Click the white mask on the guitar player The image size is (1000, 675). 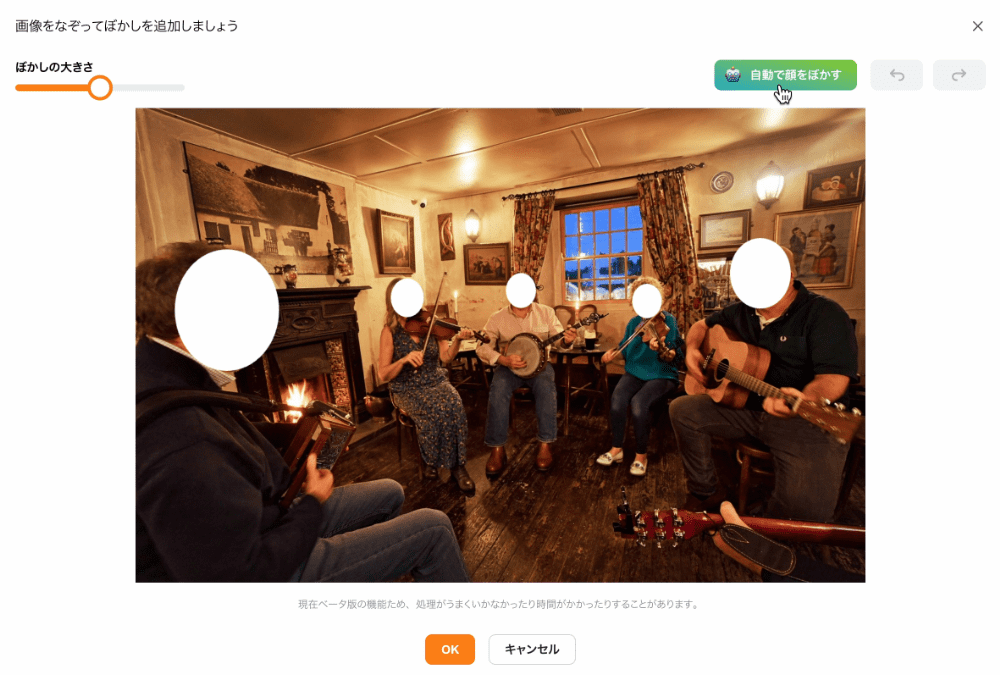[760, 273]
